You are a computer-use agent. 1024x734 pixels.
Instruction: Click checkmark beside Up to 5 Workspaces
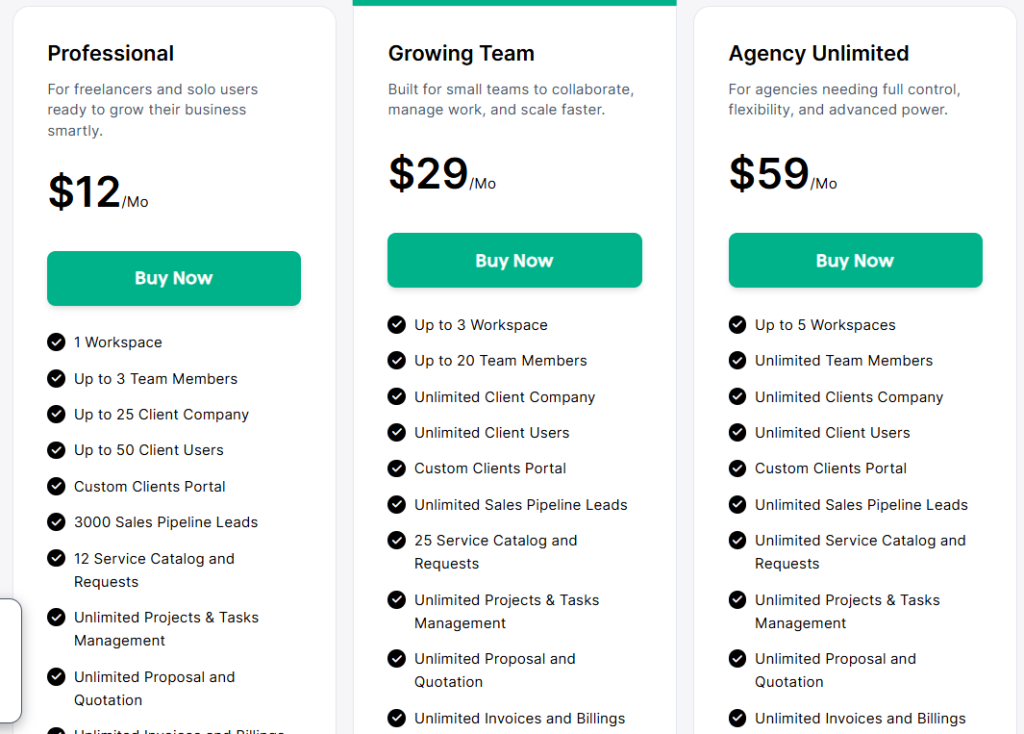737,324
